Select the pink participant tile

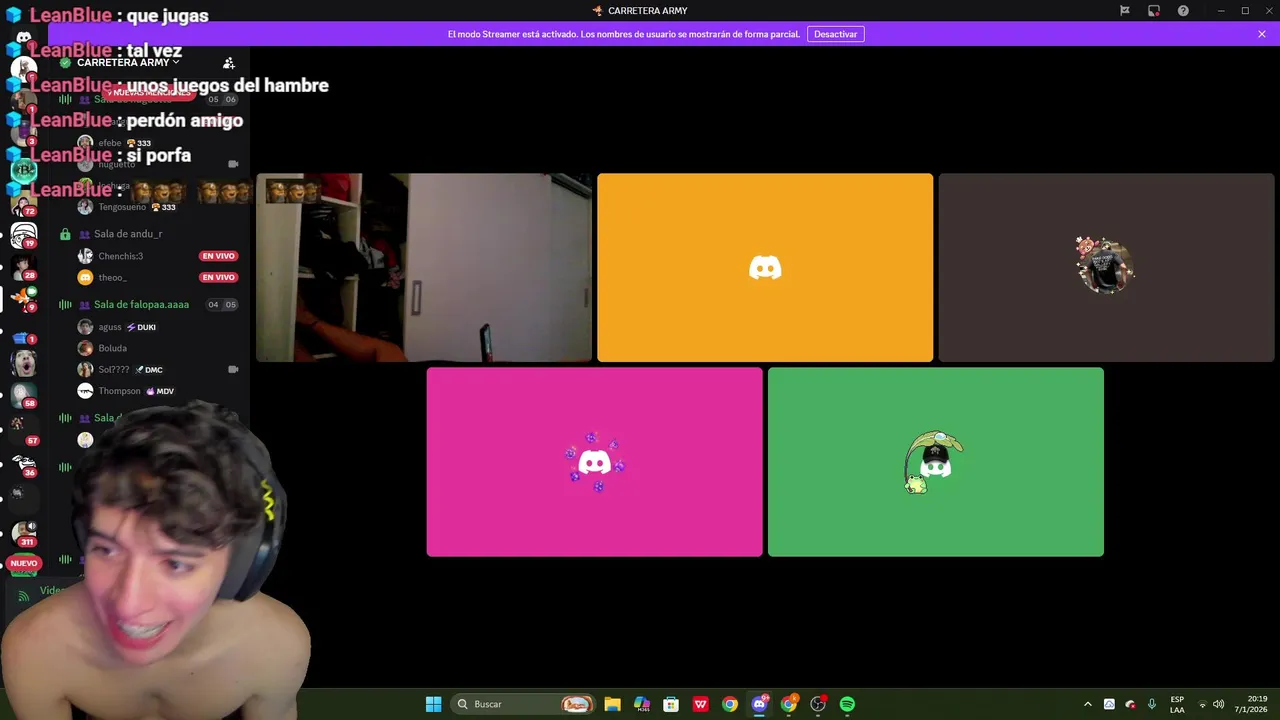pos(594,462)
